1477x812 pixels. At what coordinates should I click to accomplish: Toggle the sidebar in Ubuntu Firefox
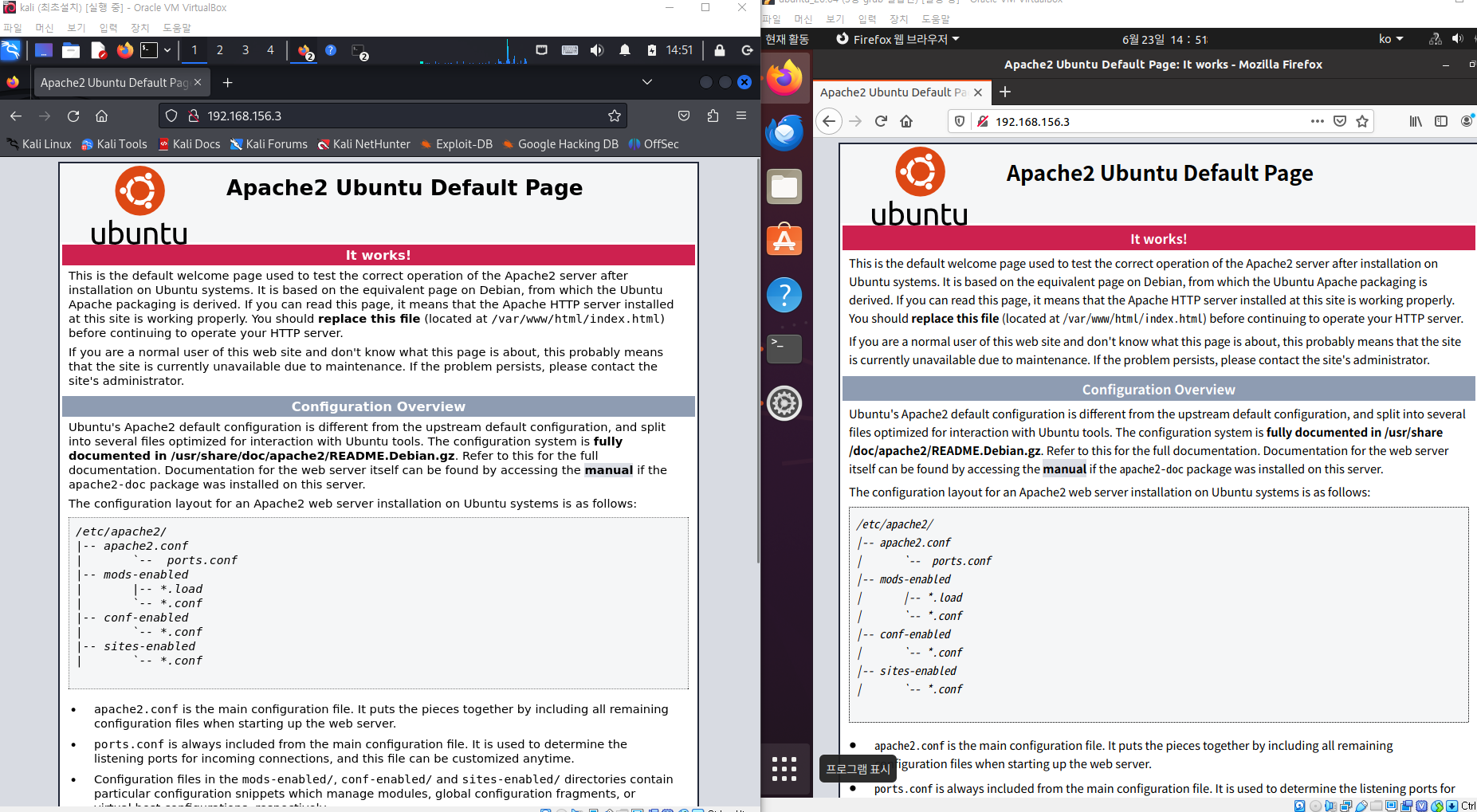click(x=1441, y=121)
